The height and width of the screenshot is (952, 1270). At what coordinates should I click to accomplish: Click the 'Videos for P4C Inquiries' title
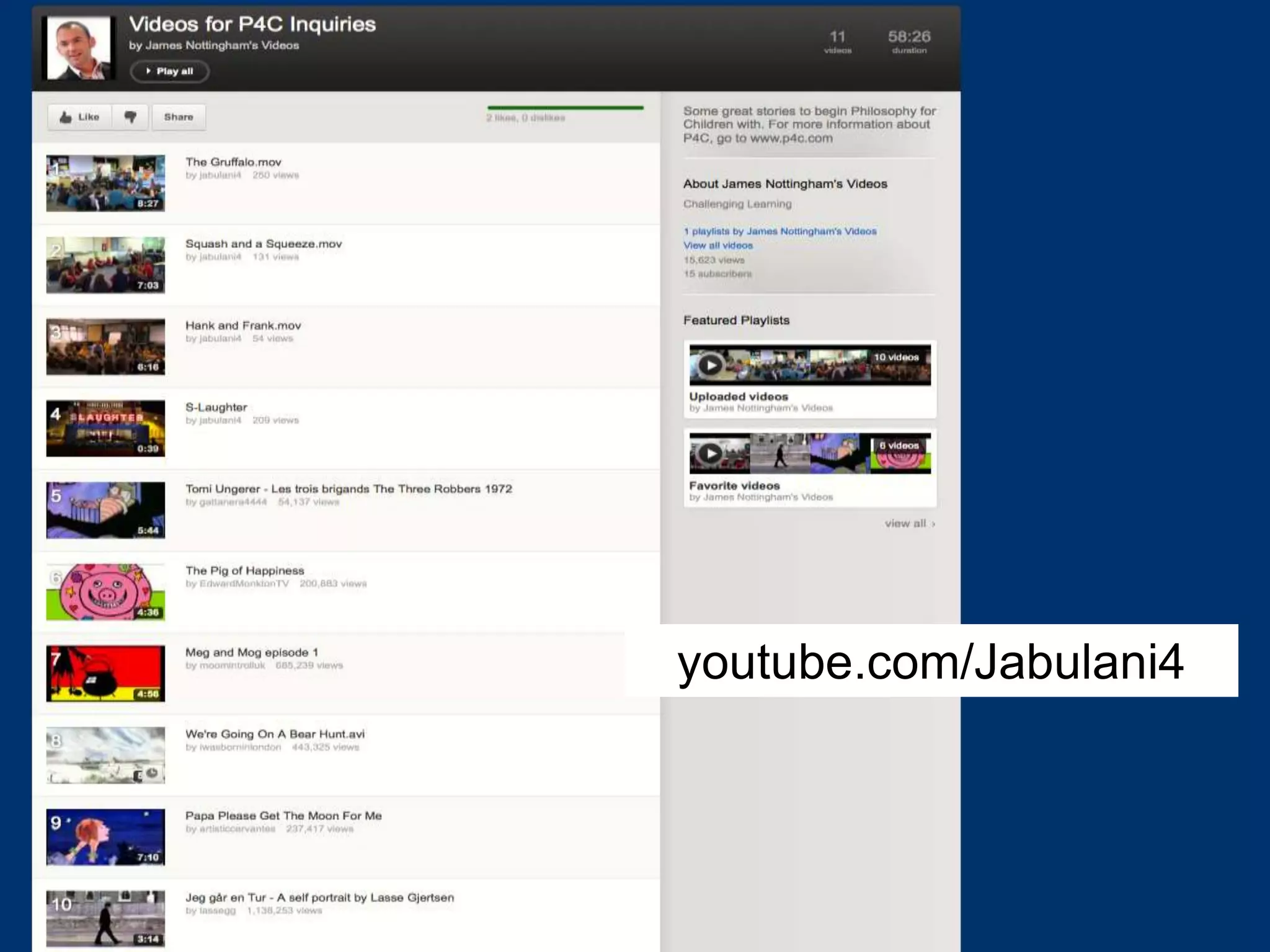pos(252,24)
